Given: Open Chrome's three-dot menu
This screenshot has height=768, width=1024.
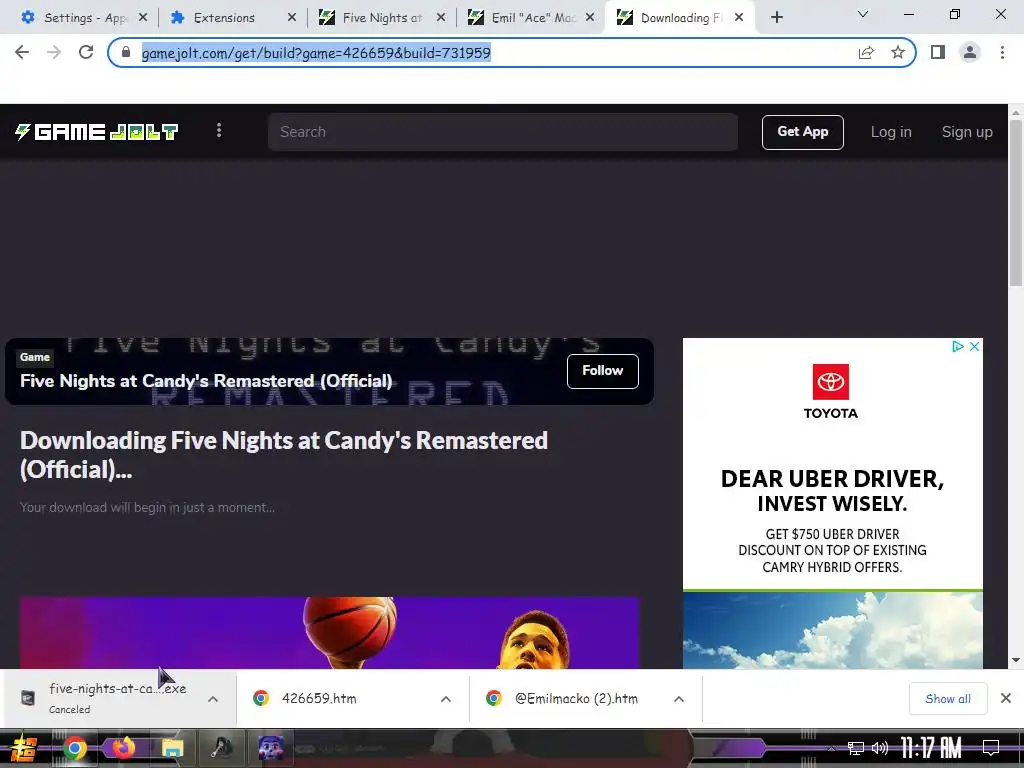Looking at the screenshot, I should click(x=1002, y=52).
